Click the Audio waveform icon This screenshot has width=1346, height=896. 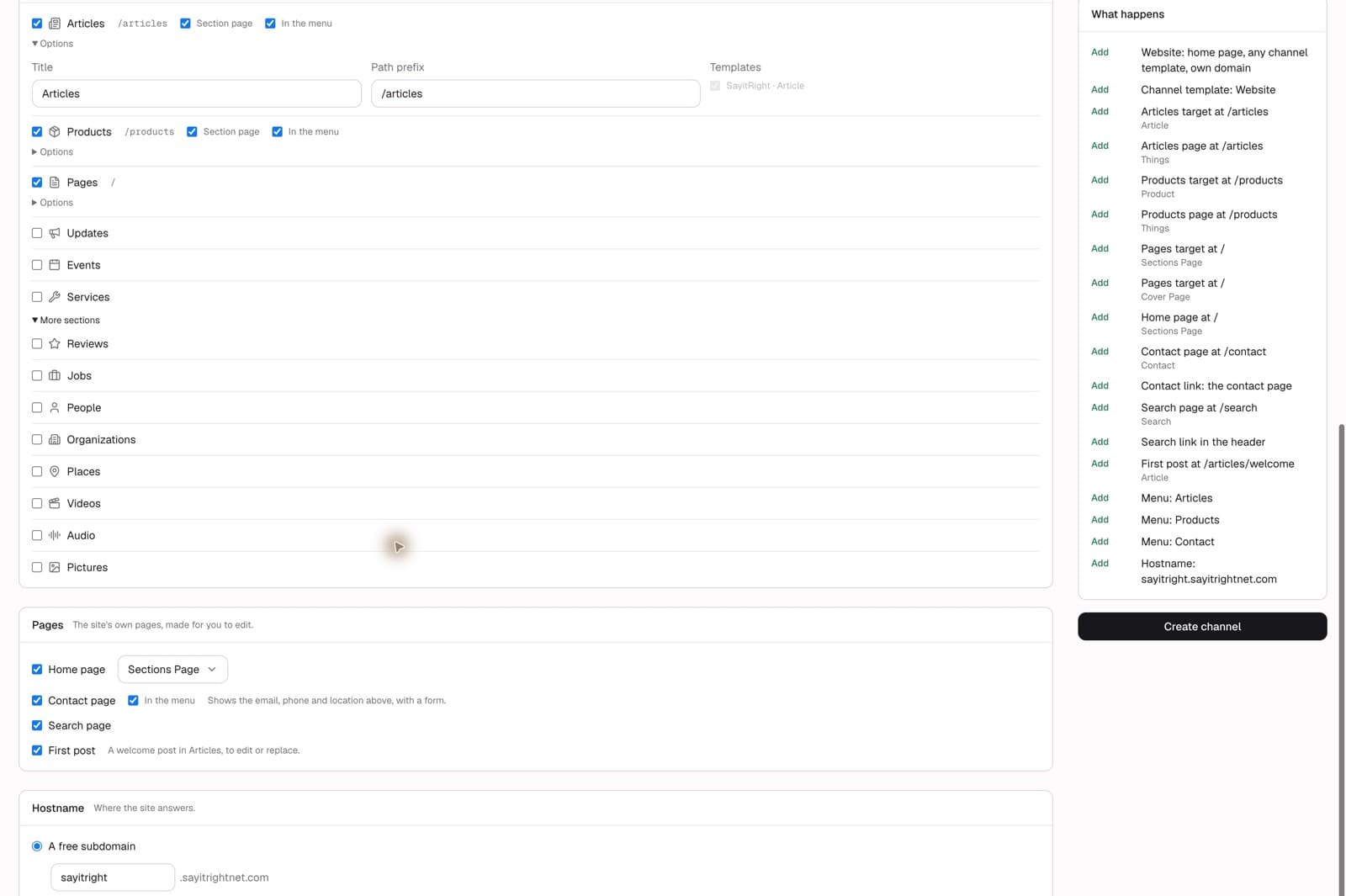(x=55, y=536)
